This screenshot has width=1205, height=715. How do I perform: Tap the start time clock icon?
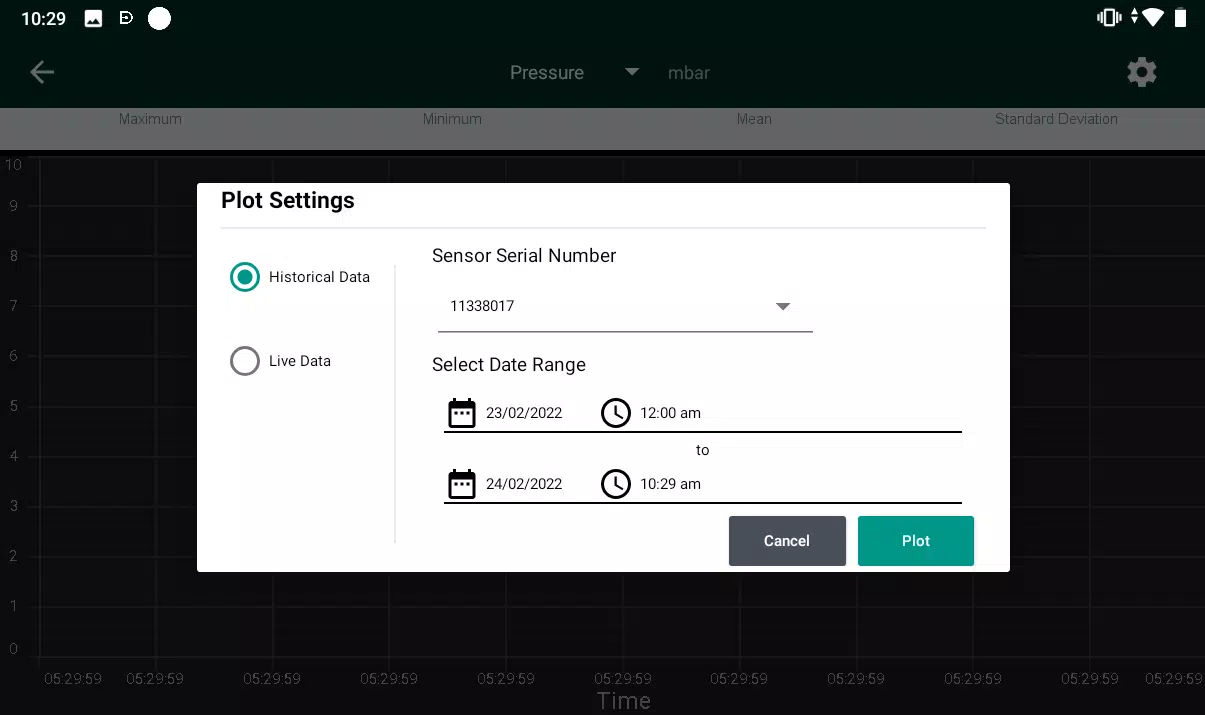coord(616,413)
